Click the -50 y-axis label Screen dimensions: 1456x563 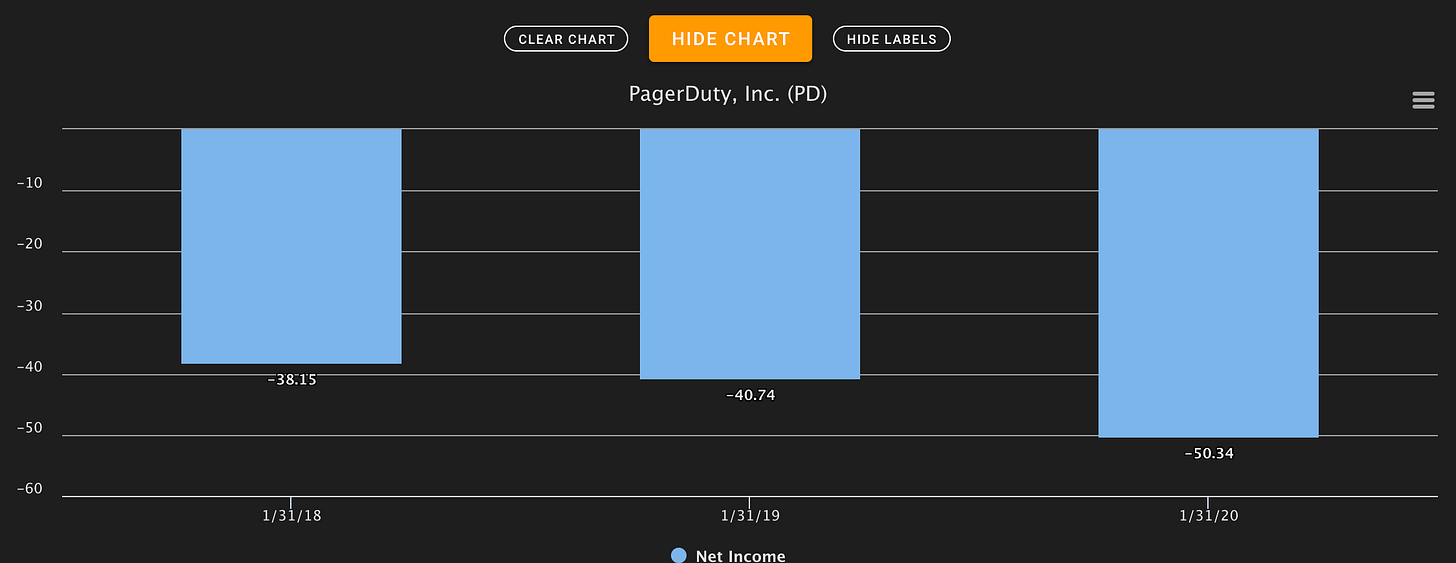(29, 428)
